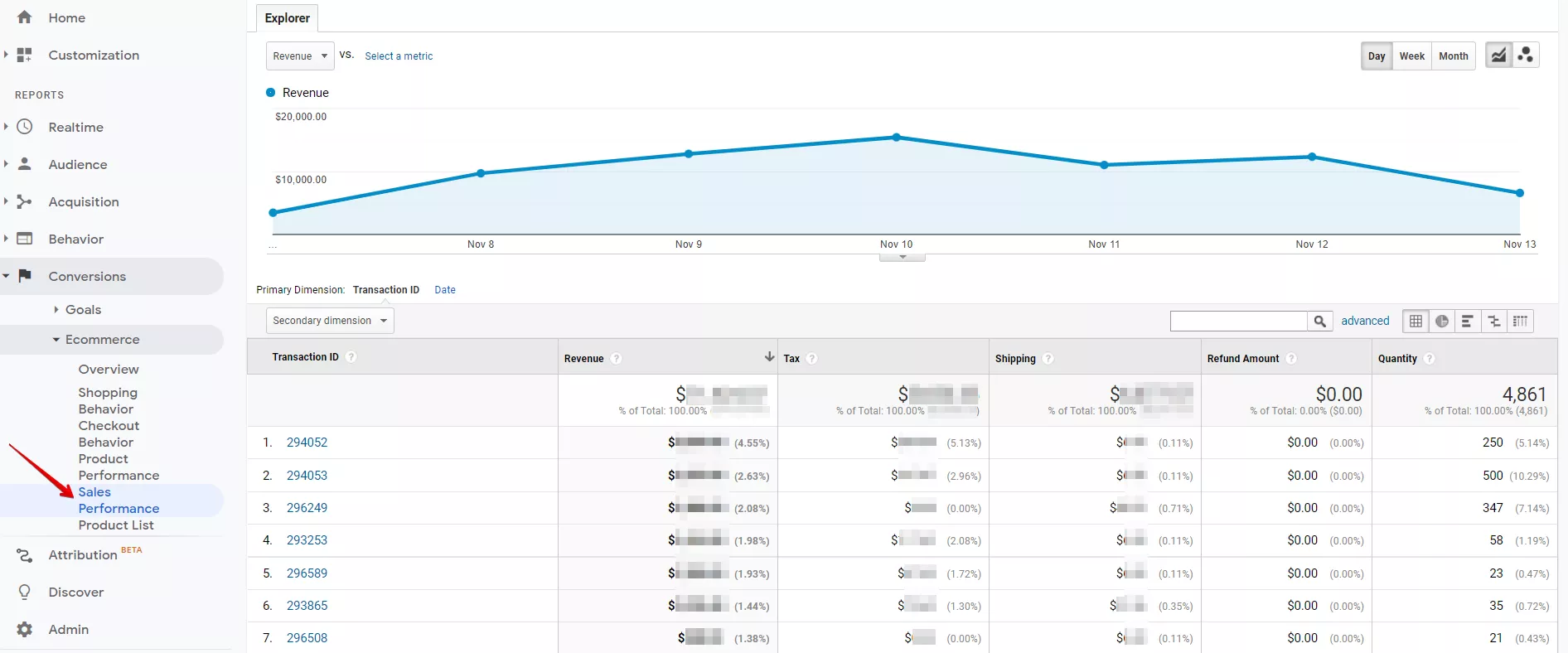
Task: Set chart granularity to Day
Action: pos(1377,56)
